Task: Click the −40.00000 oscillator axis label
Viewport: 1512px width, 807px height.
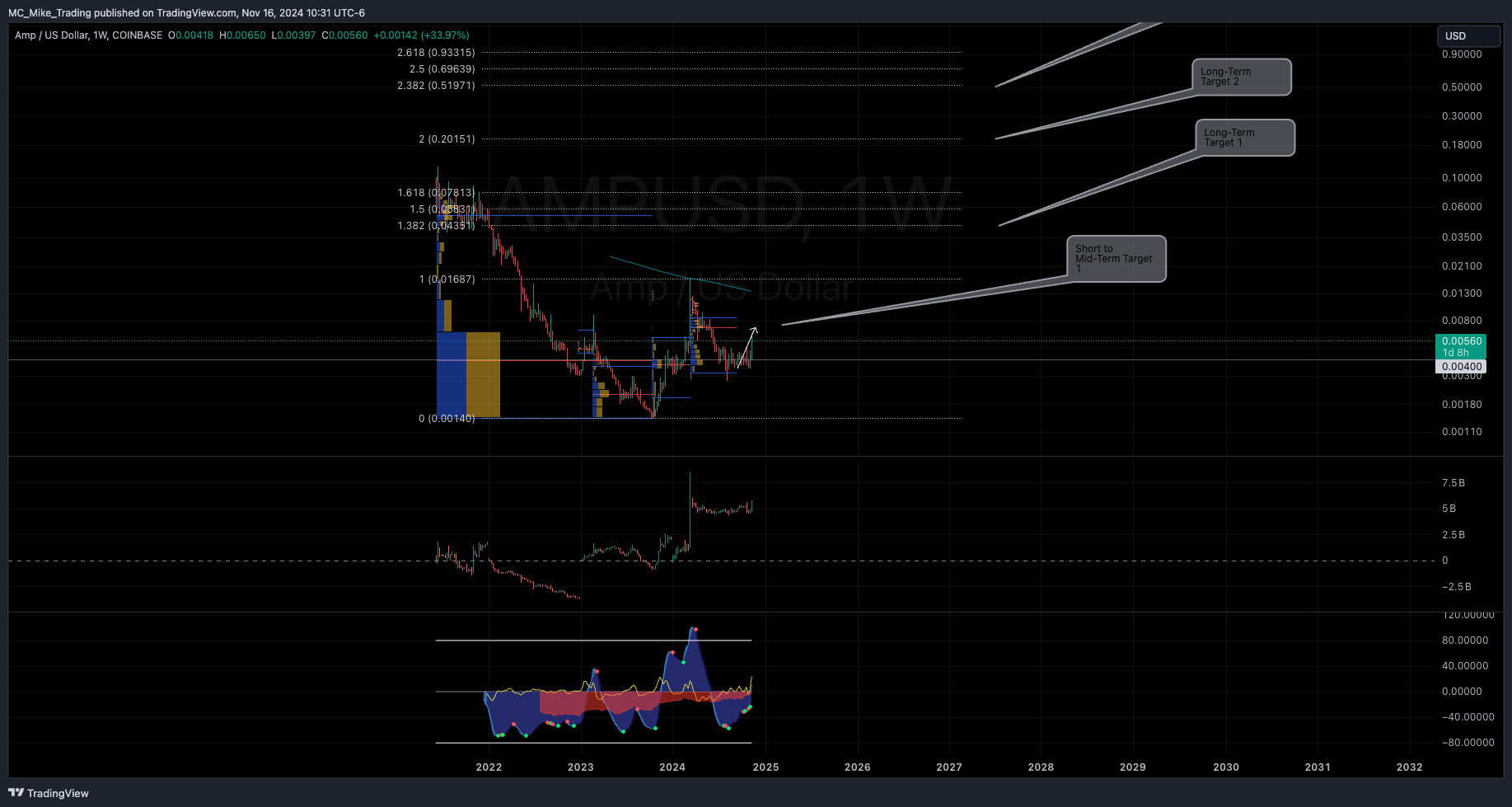Action: [x=1468, y=717]
